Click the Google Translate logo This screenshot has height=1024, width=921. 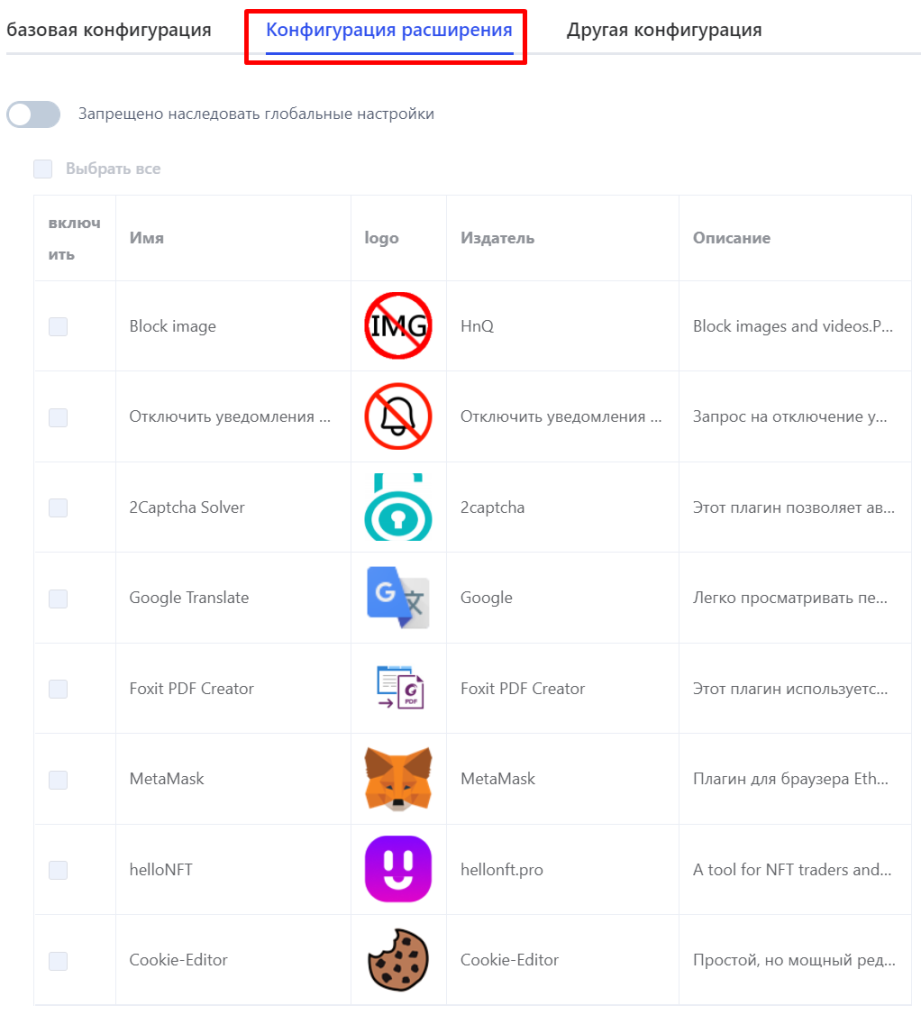(x=398, y=598)
